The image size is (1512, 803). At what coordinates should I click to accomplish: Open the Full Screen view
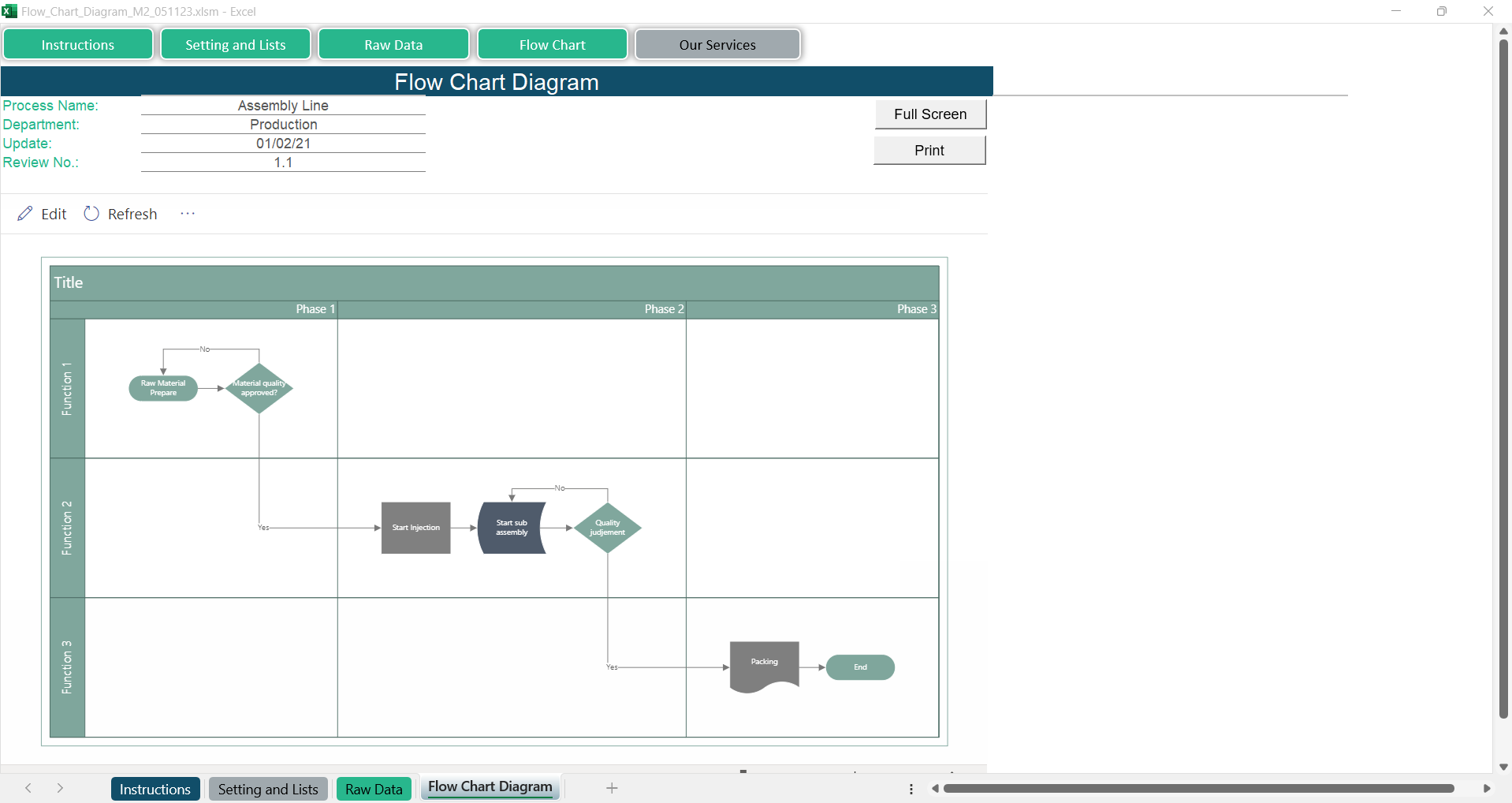tap(929, 114)
